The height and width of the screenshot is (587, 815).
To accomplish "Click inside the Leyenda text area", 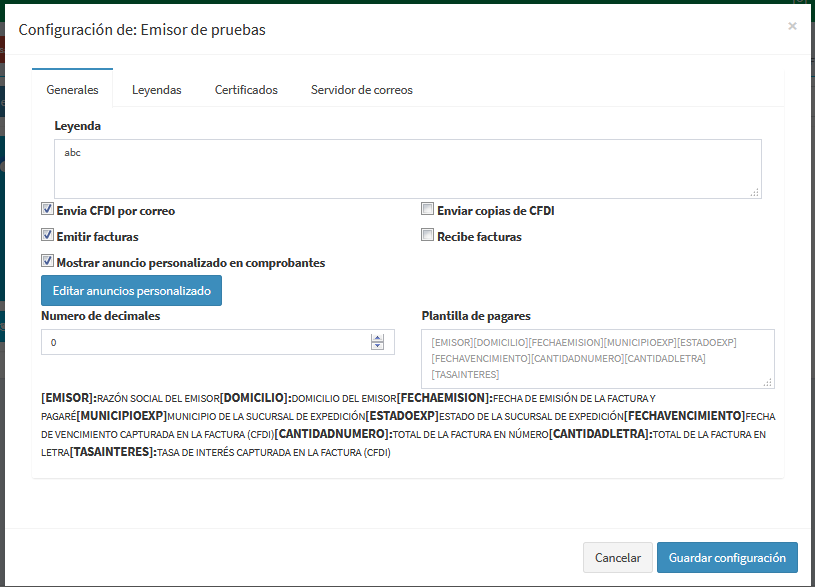I will [x=407, y=169].
